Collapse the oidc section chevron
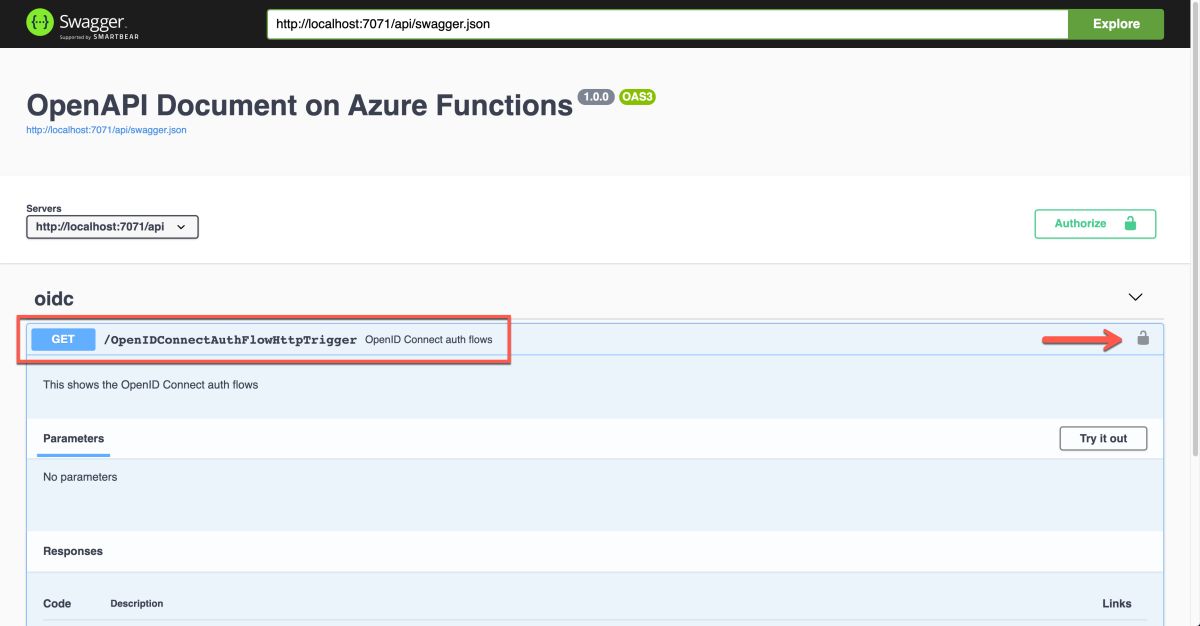 pos(1135,297)
